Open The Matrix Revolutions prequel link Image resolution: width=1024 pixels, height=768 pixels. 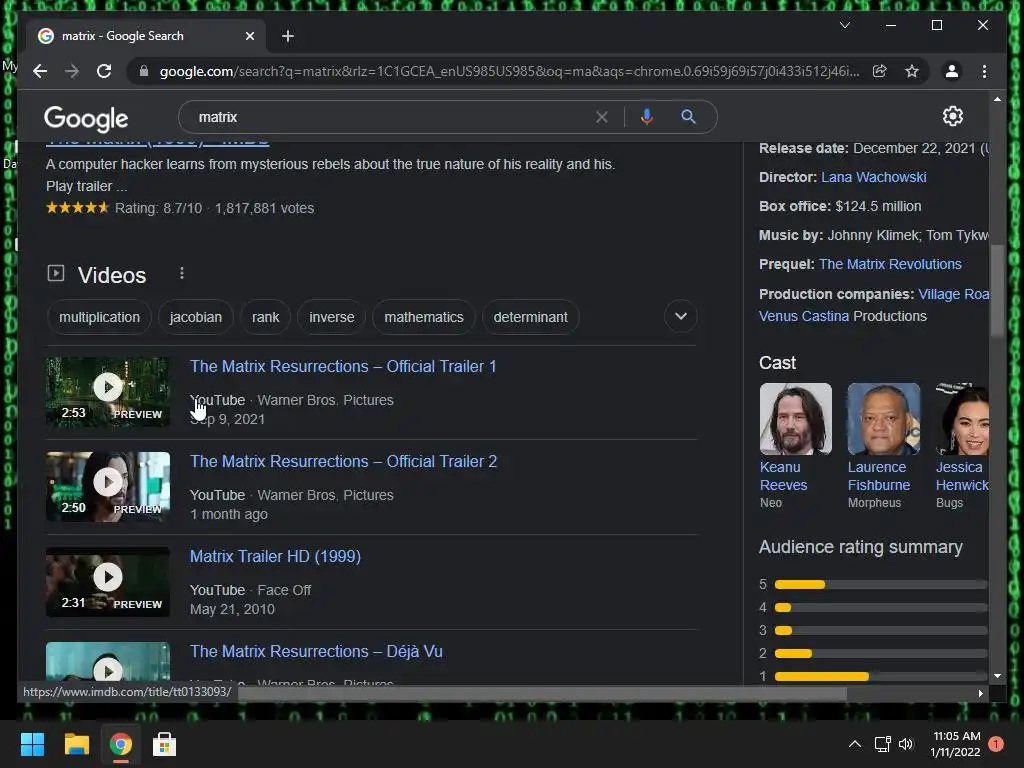[890, 264]
